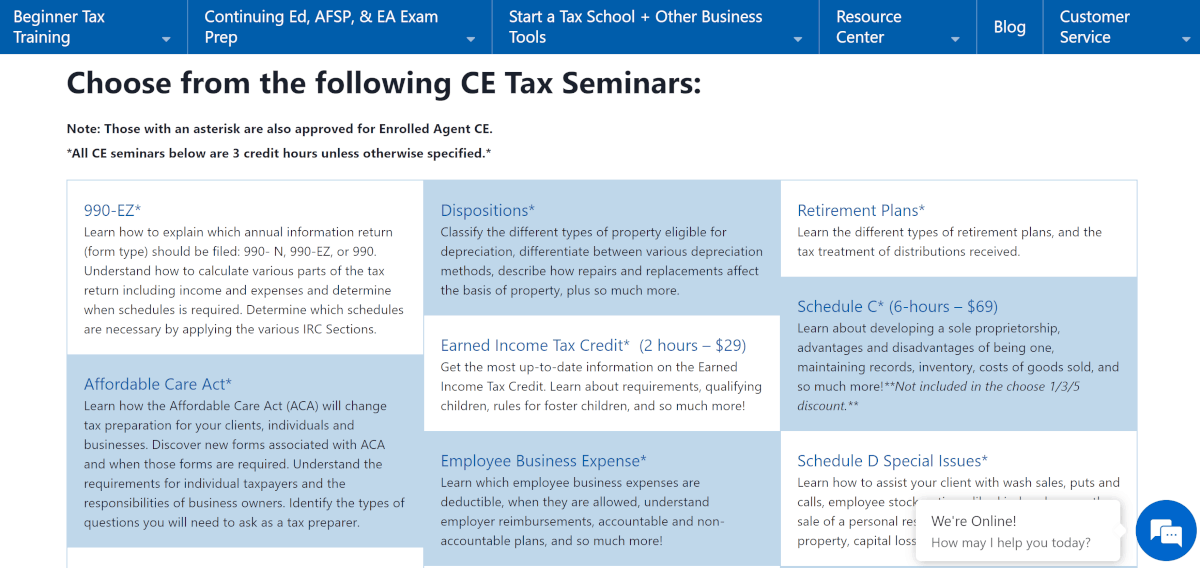Expand Start a Tax School arrow
The height and width of the screenshot is (568, 1200).
798,40
